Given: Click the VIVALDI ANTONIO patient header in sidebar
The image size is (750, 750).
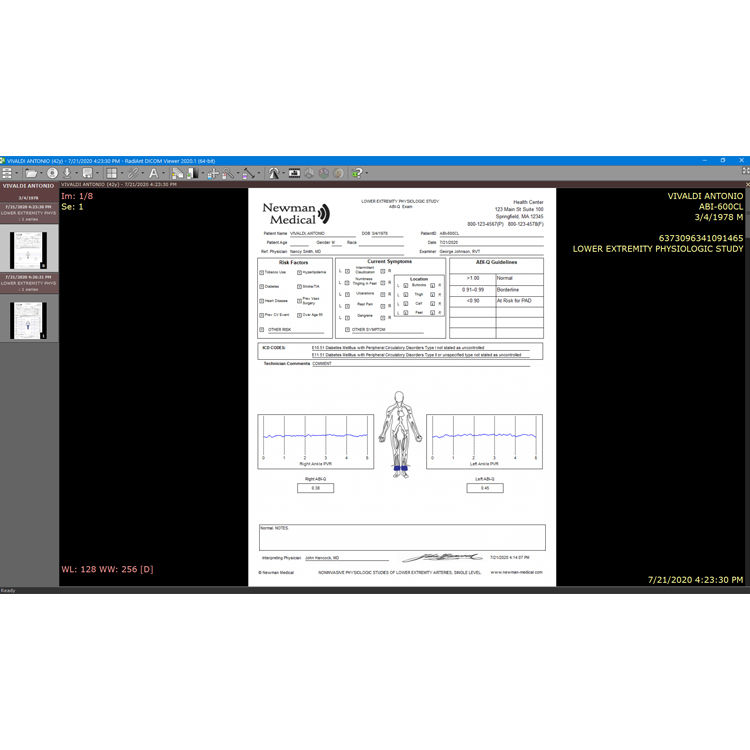Looking at the screenshot, I should click(x=28, y=186).
